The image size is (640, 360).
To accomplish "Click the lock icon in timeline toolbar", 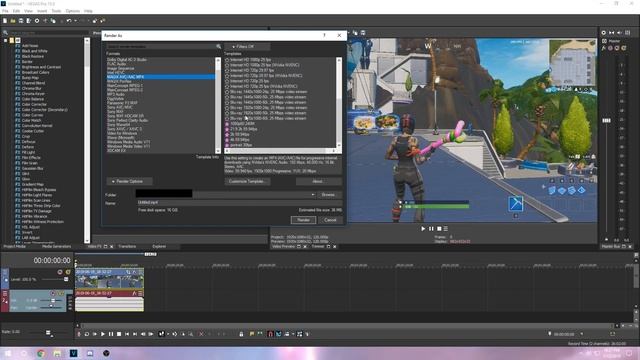I will 241,334.
